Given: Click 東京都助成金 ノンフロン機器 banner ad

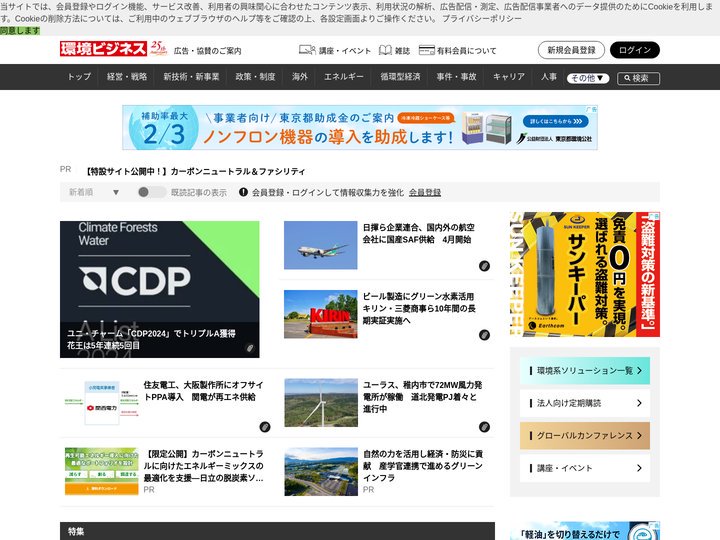Looking at the screenshot, I should pyautogui.click(x=360, y=128).
